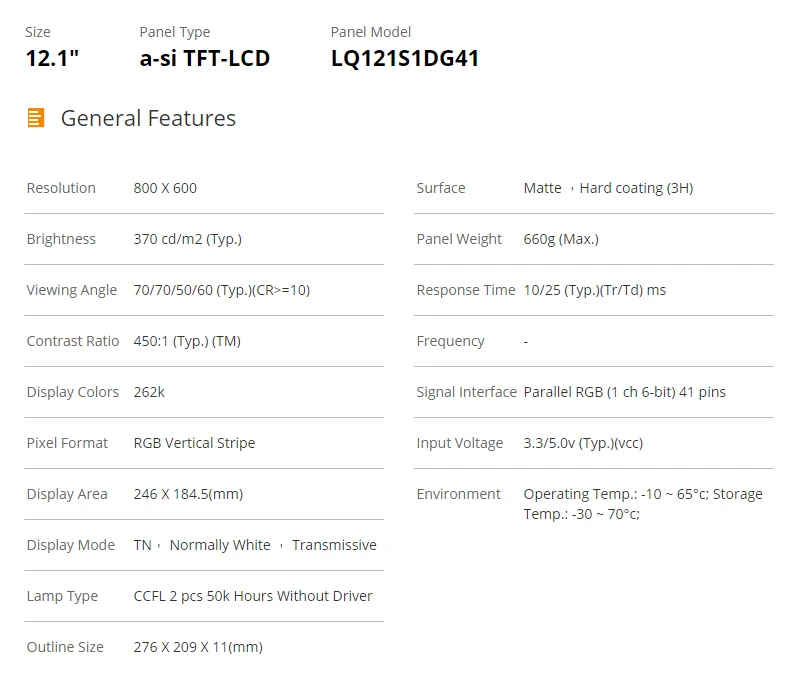
Task: Click the Viewing Angle row label
Action: point(72,290)
